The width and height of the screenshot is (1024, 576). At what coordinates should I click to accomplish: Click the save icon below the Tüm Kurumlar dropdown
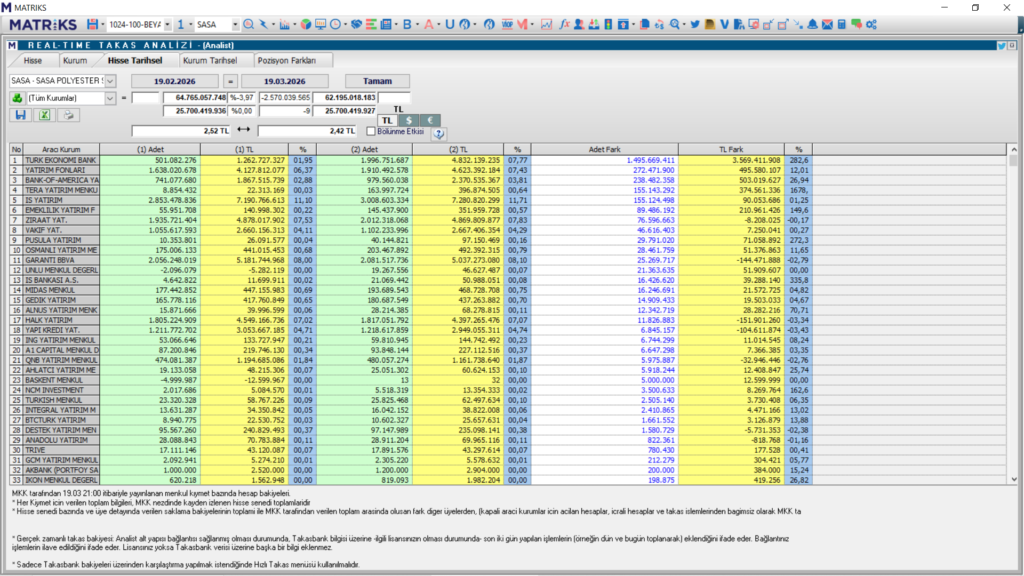pyautogui.click(x=20, y=115)
